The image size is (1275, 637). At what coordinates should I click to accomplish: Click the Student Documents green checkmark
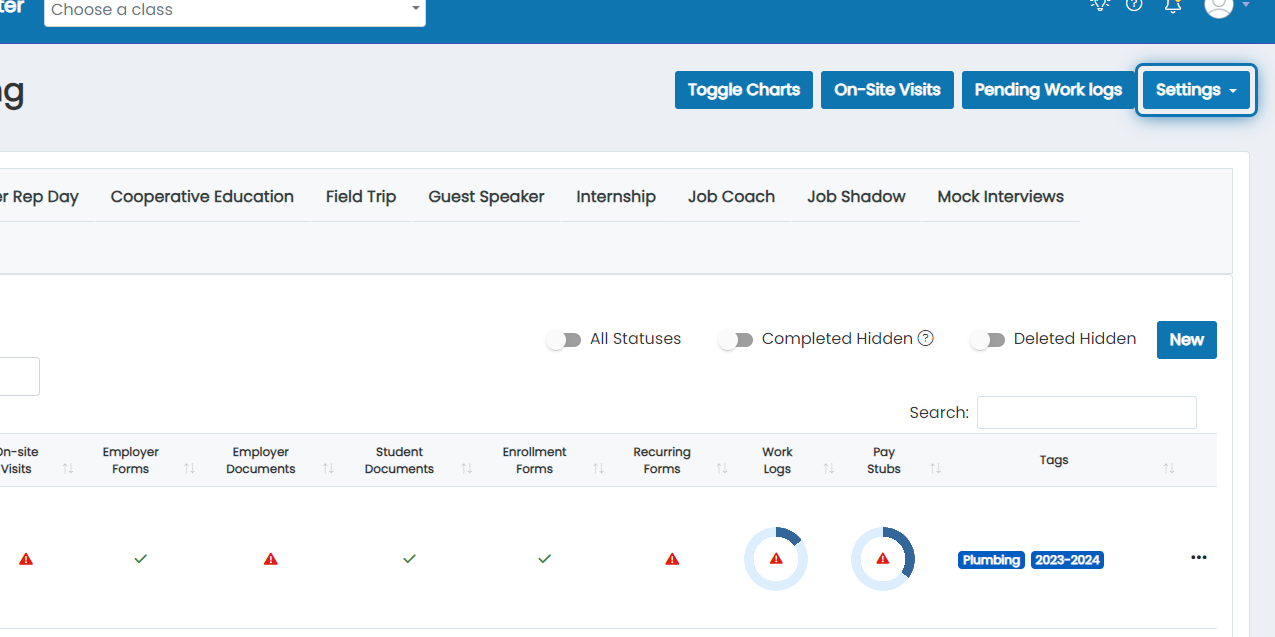pyautogui.click(x=409, y=559)
